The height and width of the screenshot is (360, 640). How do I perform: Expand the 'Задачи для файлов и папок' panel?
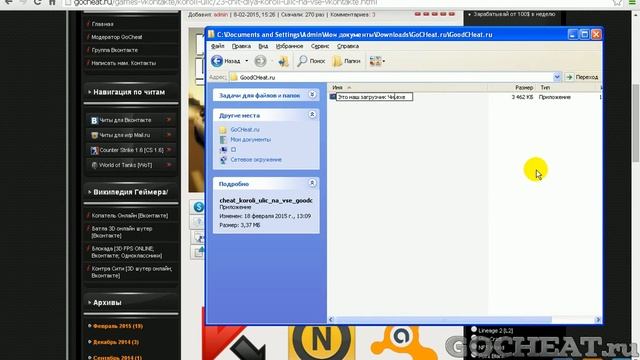pos(312,95)
